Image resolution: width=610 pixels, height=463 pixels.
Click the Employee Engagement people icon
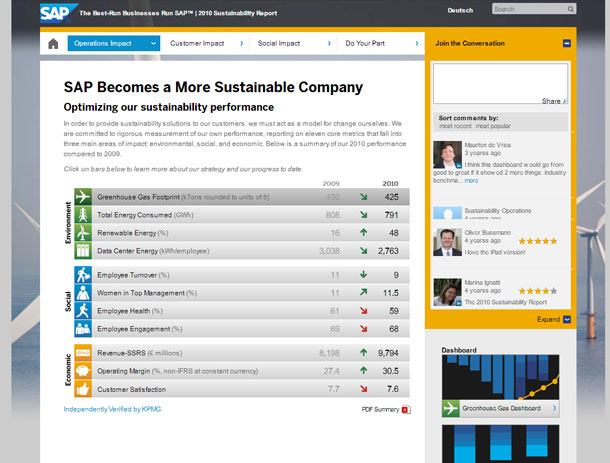[83, 329]
